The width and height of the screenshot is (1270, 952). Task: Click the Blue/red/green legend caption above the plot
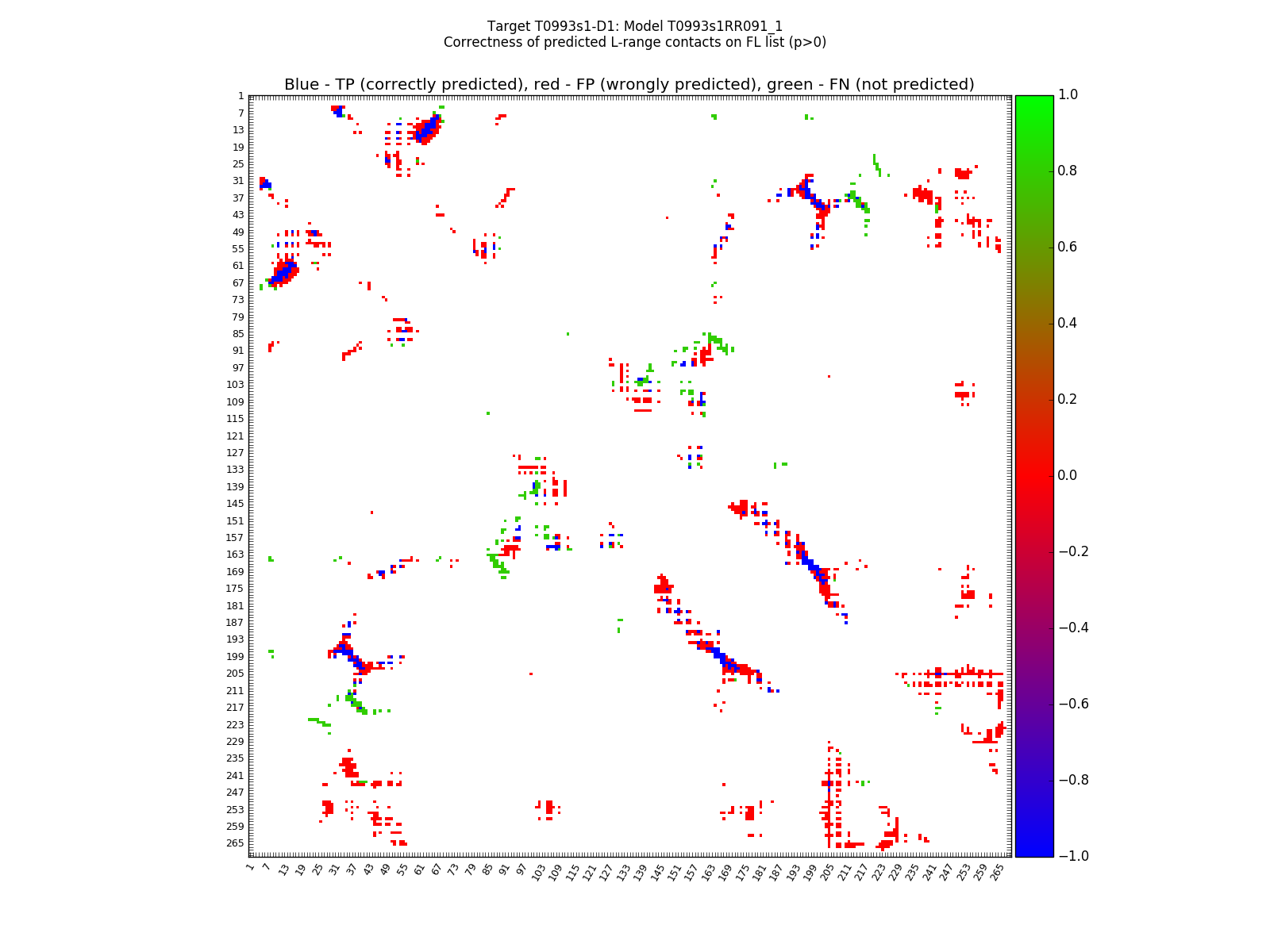[x=629, y=85]
